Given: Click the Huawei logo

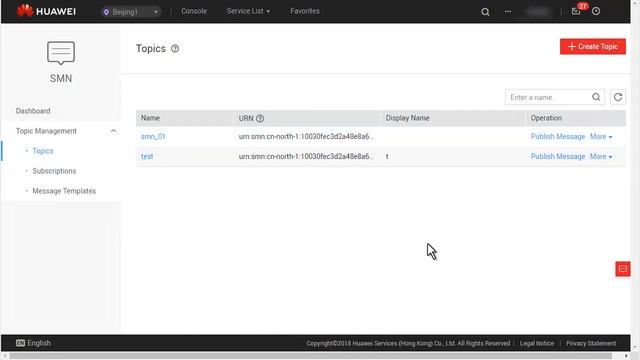Looking at the screenshot, I should (x=46, y=11).
